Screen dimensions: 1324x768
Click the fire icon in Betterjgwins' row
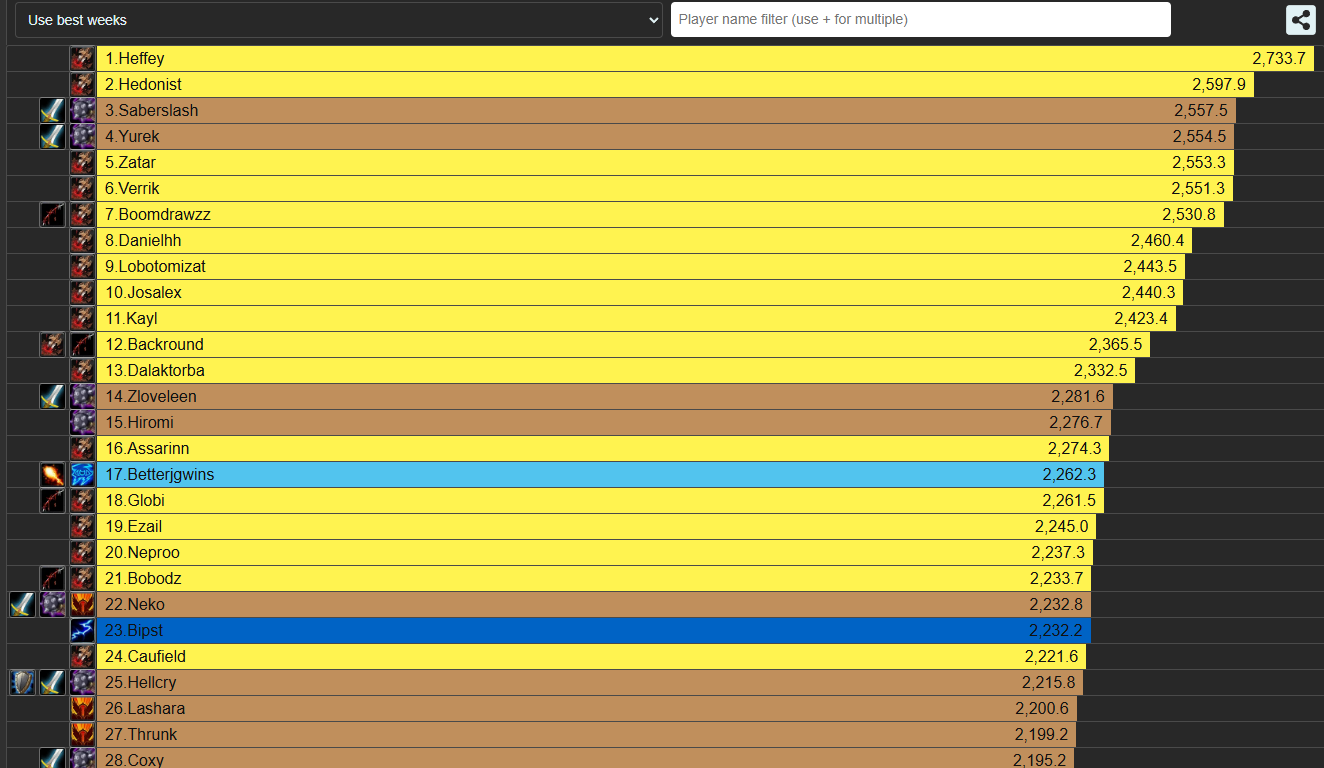(52, 474)
